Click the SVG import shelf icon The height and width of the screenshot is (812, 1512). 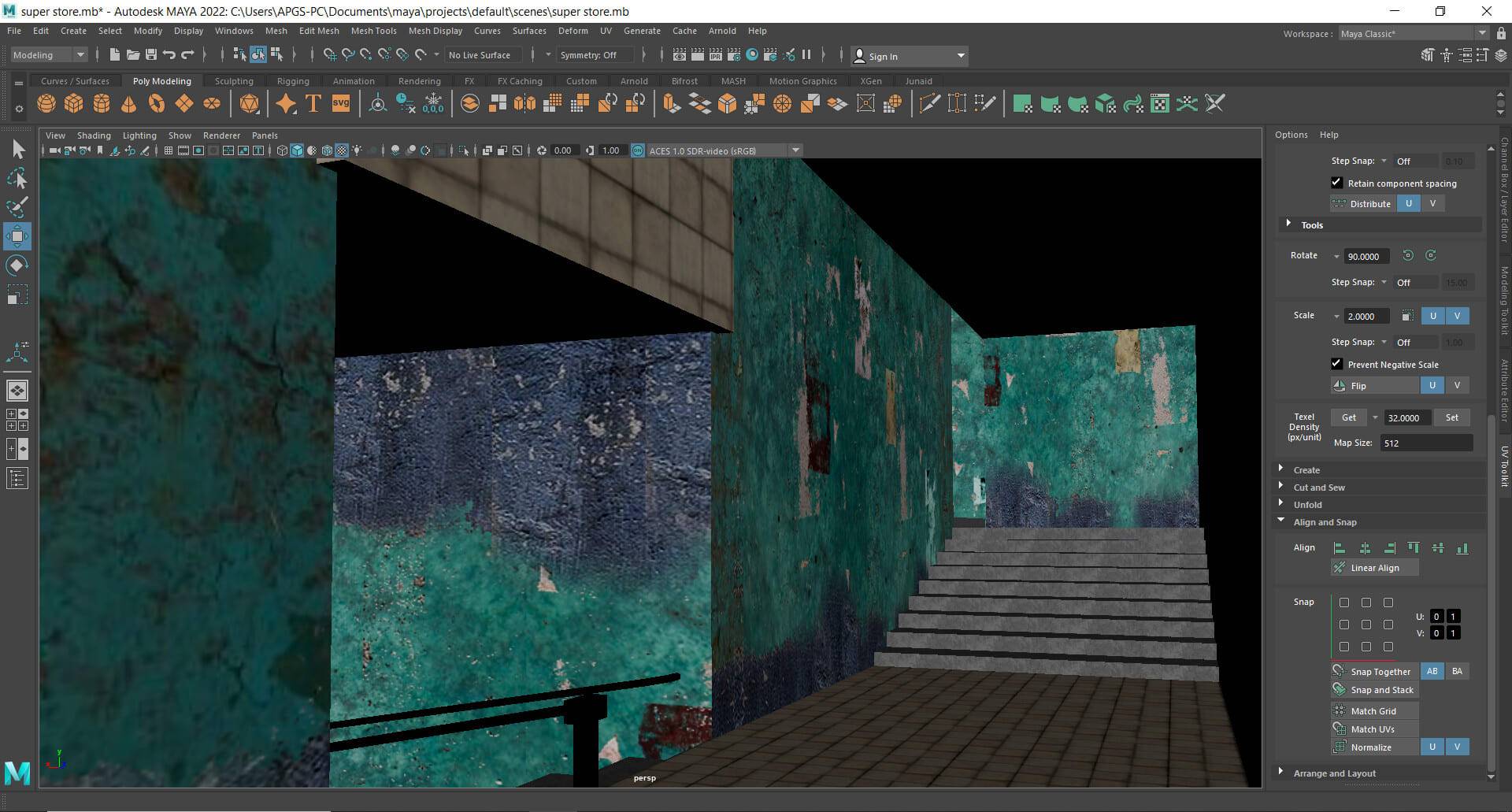point(340,104)
